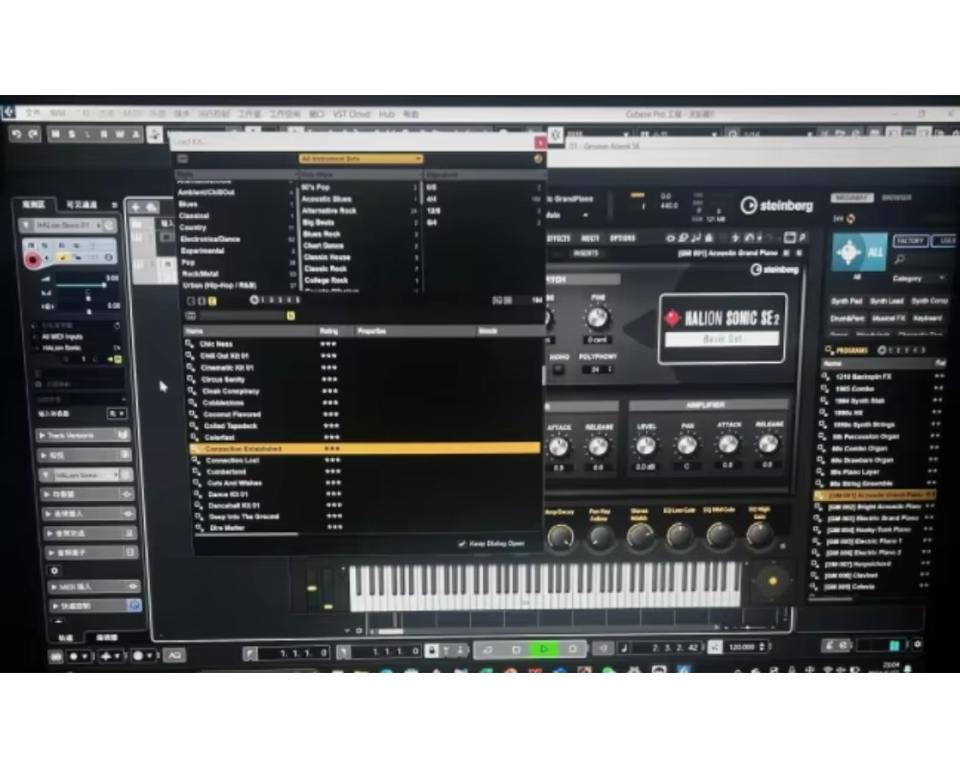
Task: Toggle the S solo-all button in toolbar
Action: [72, 134]
